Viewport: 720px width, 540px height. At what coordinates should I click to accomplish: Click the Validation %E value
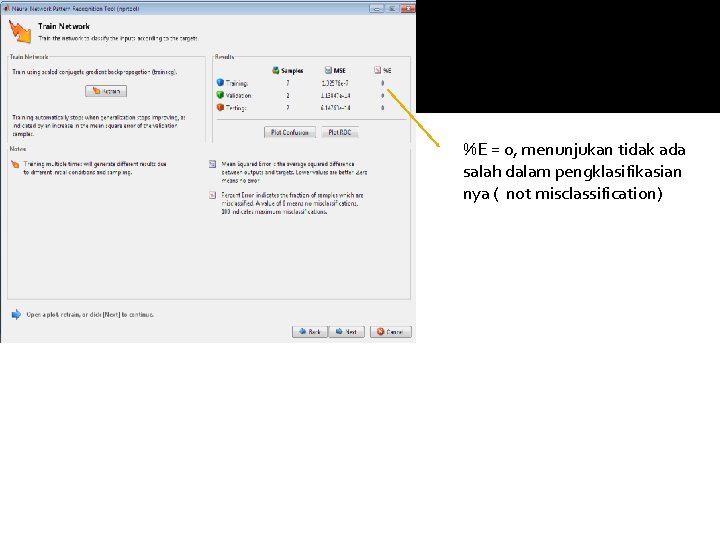point(382,96)
